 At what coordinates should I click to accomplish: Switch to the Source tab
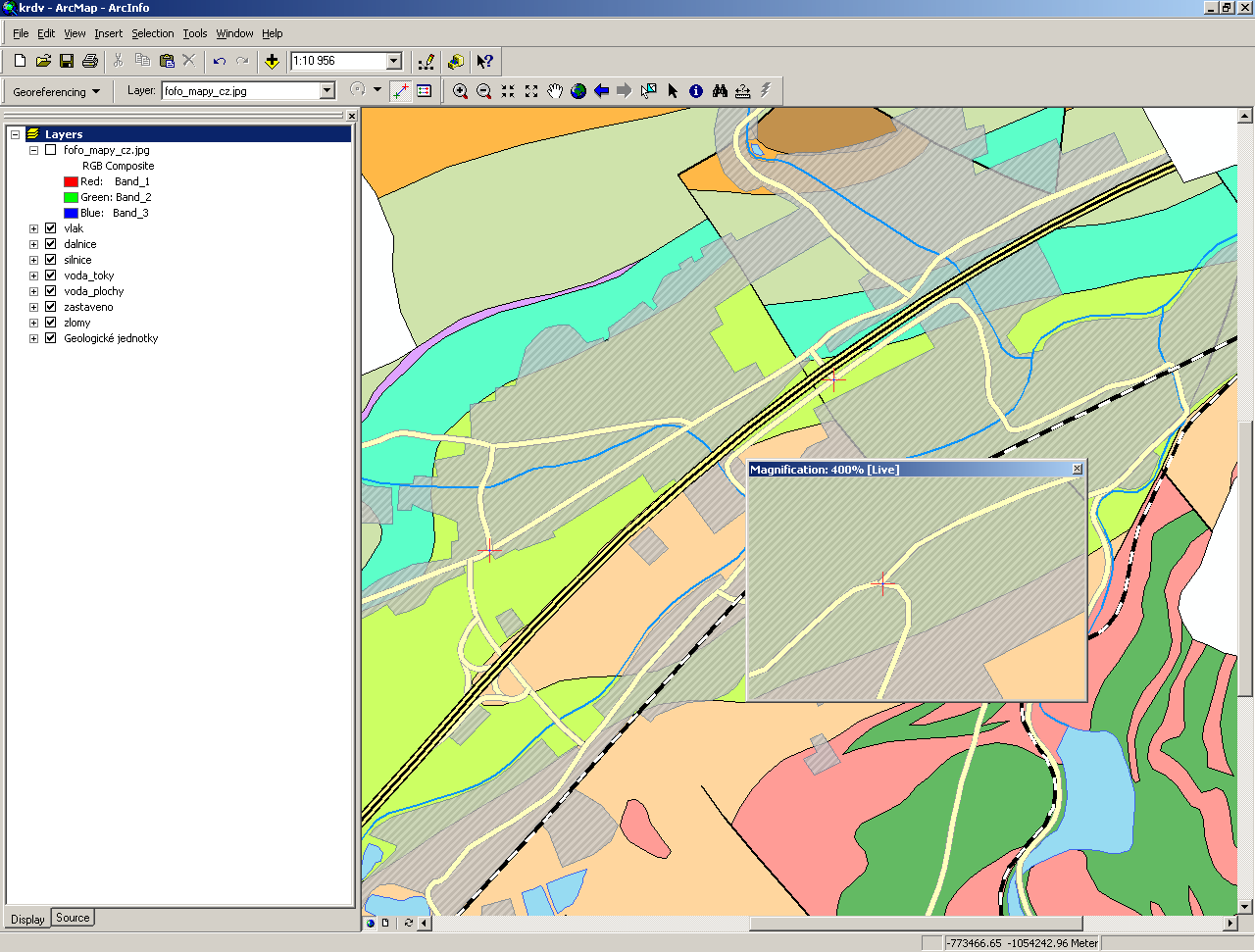click(x=73, y=918)
